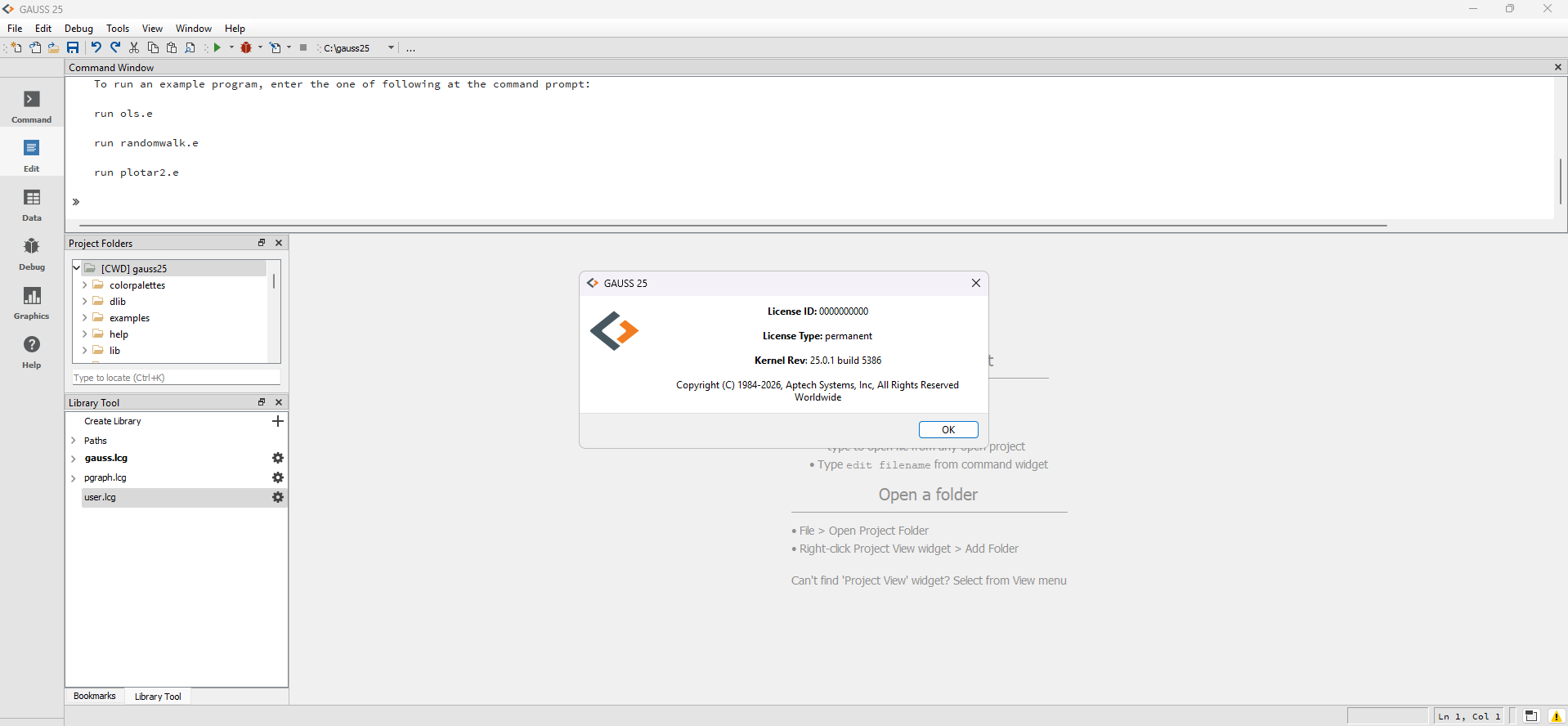The width and height of the screenshot is (1568, 726).
Task: Click the Type to locate search field
Action: click(176, 378)
